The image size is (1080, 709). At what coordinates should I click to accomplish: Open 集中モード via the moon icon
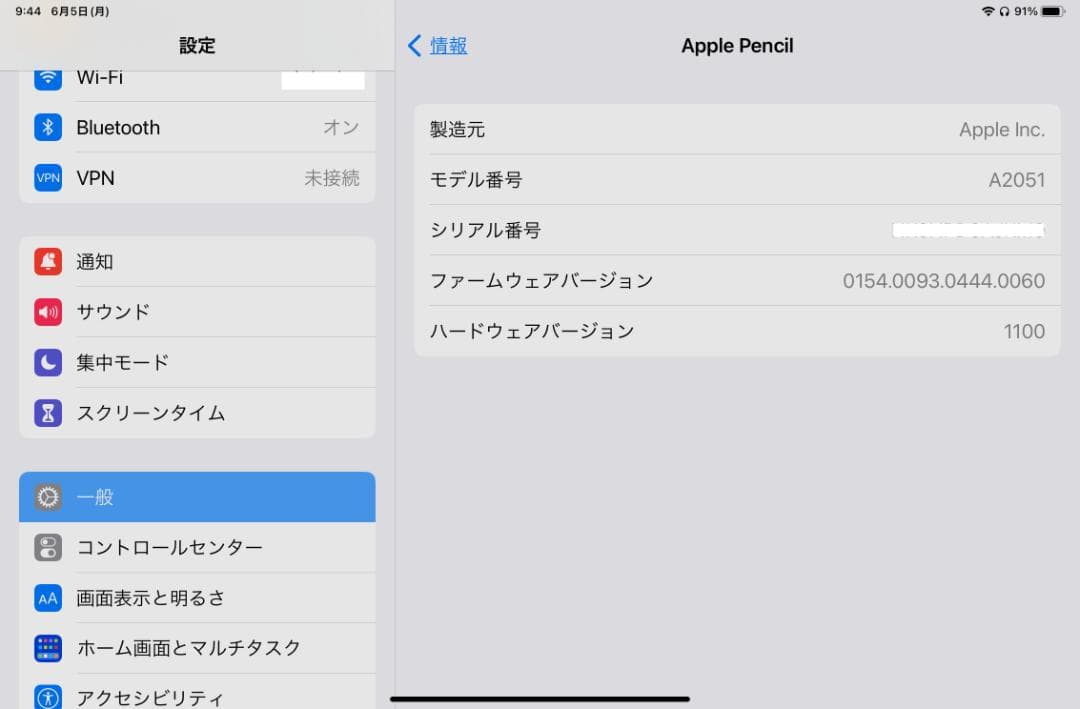point(47,362)
